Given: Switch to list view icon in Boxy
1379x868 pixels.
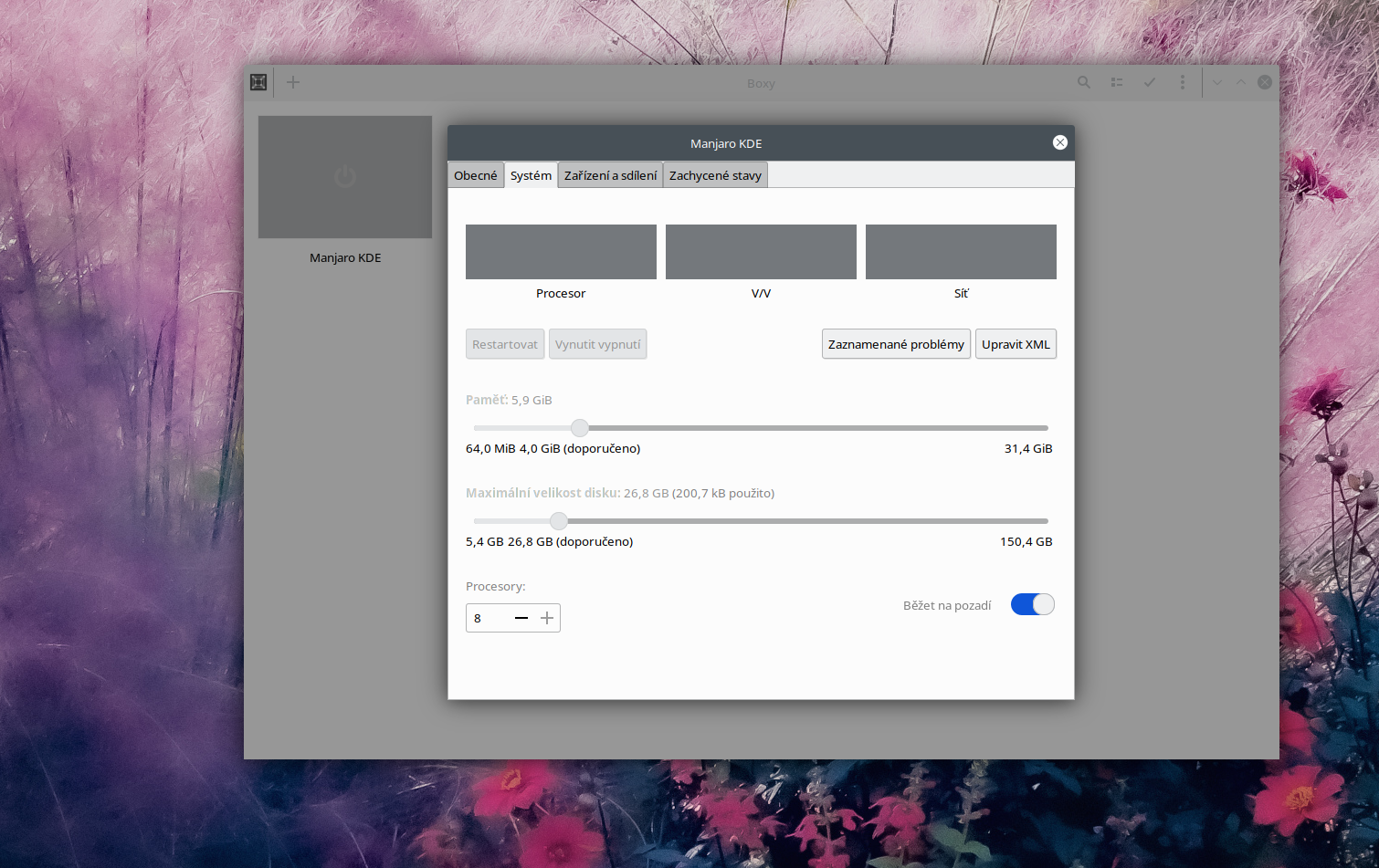Looking at the screenshot, I should [1117, 82].
